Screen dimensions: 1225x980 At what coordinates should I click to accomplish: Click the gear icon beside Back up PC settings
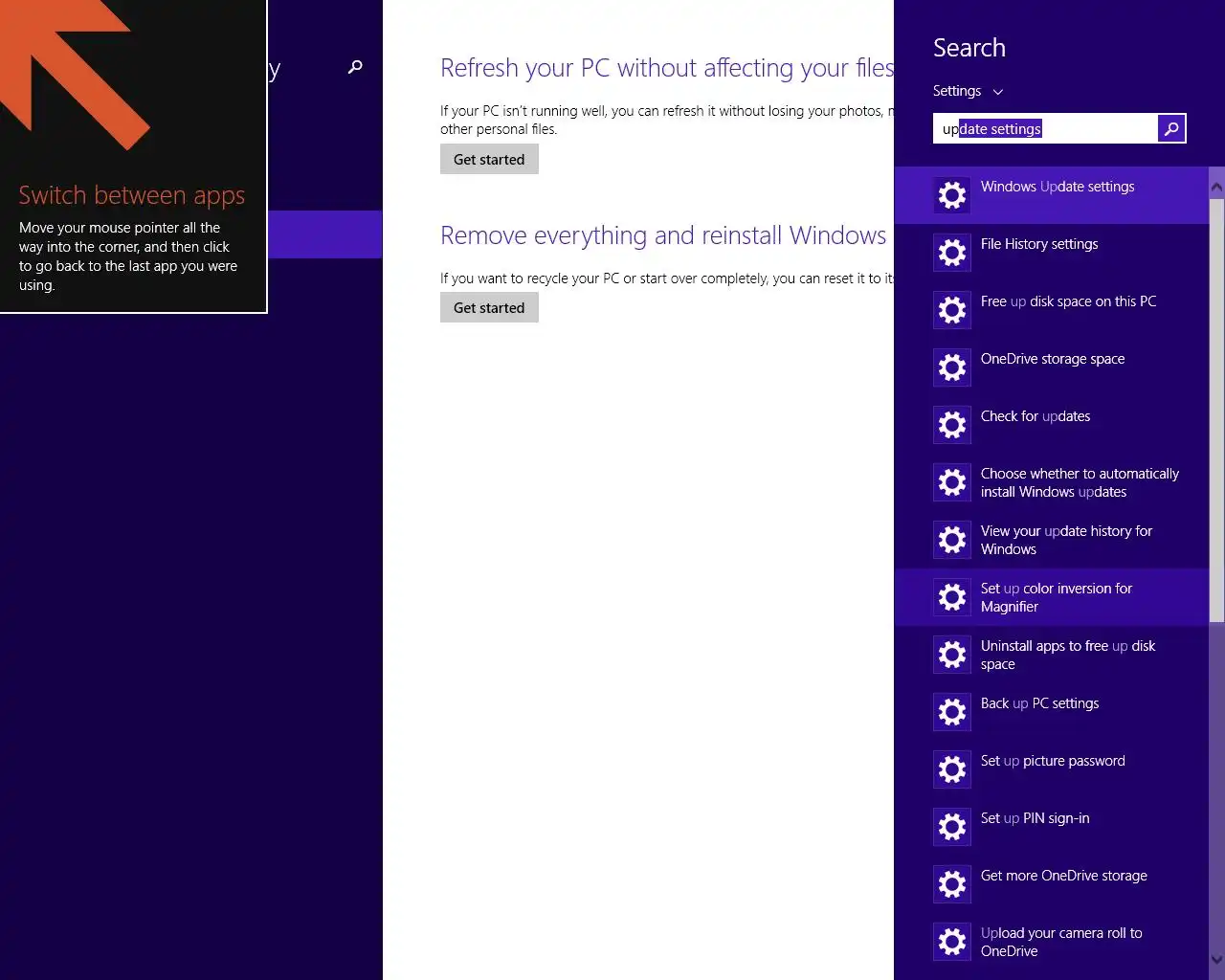(x=952, y=712)
